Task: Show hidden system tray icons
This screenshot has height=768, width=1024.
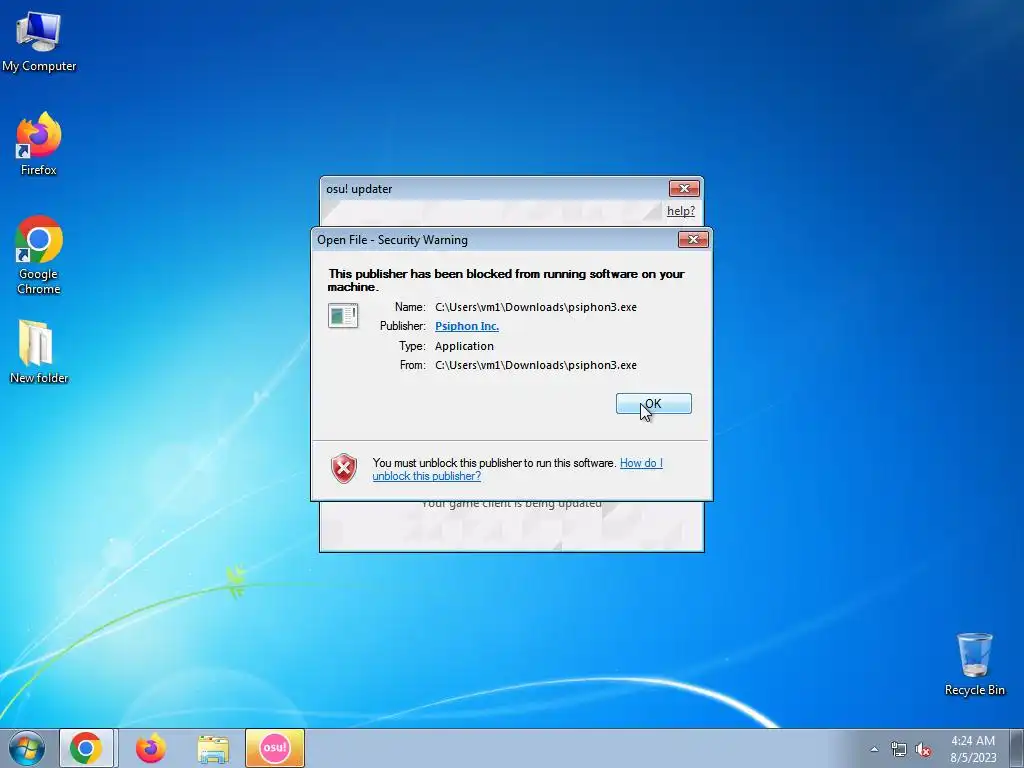Action: coord(874,749)
